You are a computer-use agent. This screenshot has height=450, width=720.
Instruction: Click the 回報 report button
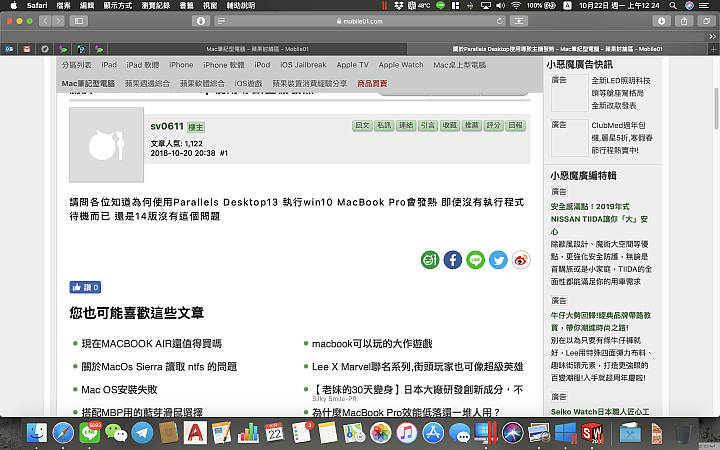tap(515, 125)
